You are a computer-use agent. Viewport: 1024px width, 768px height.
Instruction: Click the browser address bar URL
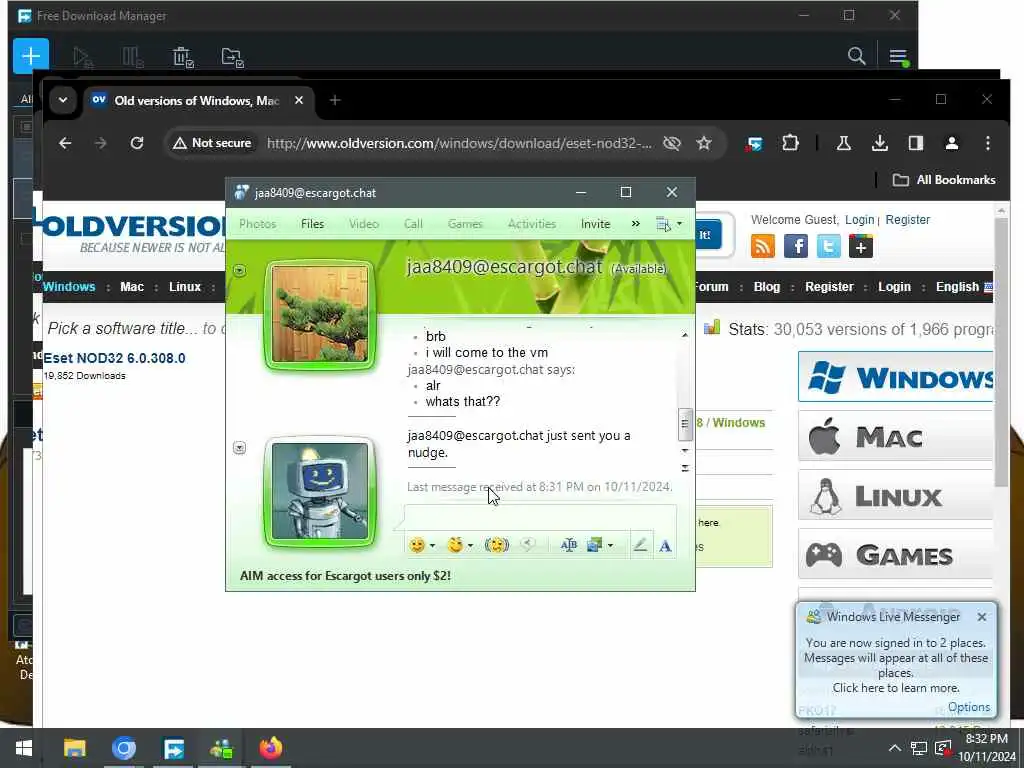(459, 143)
